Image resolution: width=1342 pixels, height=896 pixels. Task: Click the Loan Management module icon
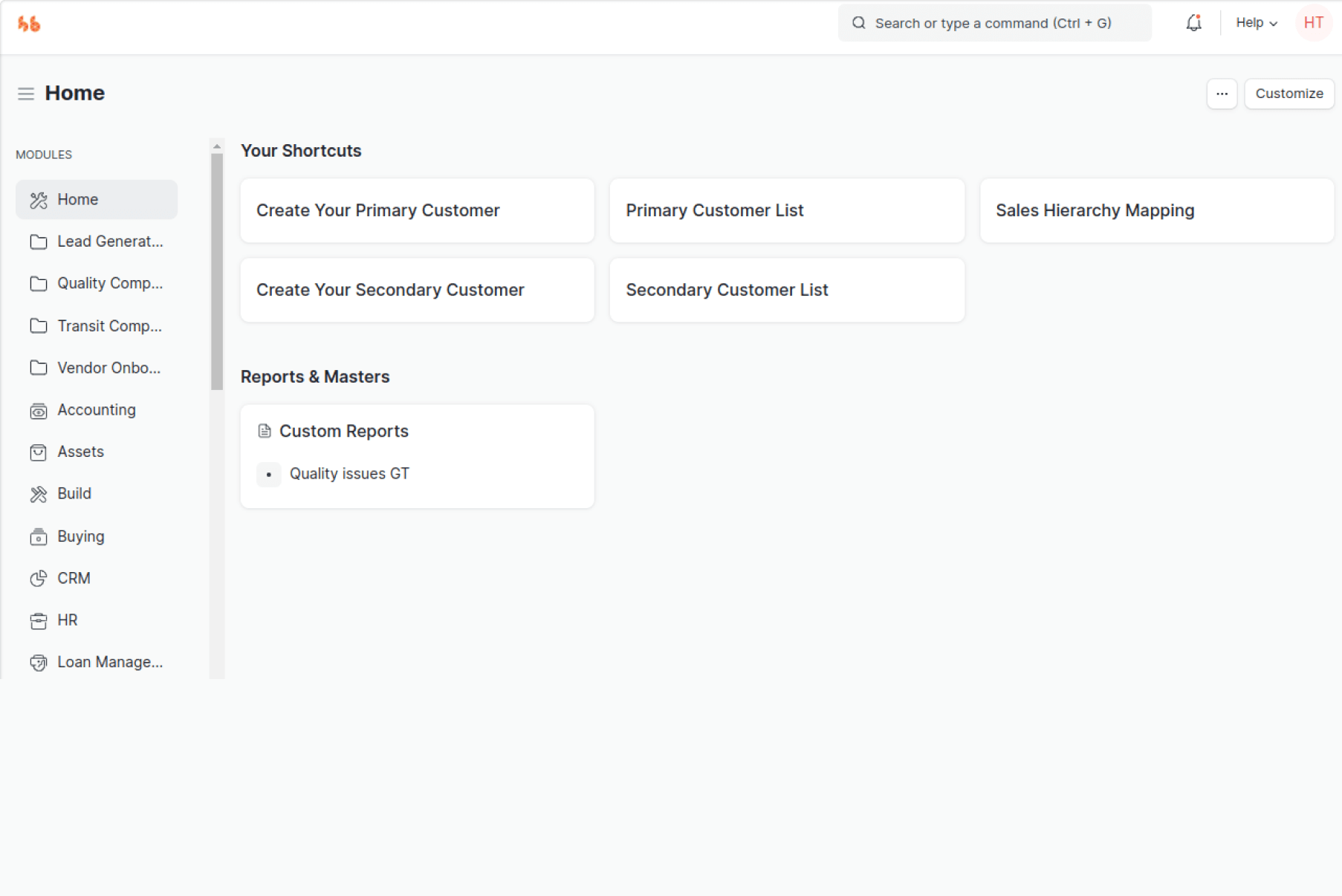(39, 663)
